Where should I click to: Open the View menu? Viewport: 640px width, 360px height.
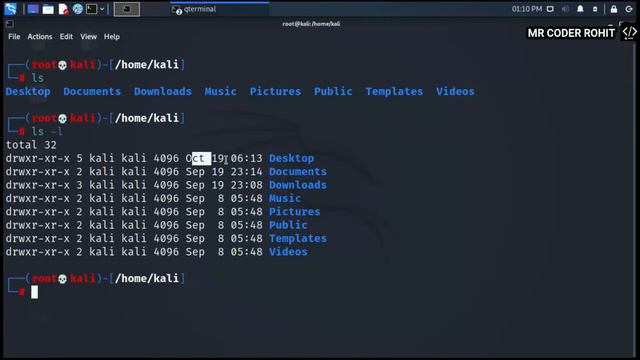[x=88, y=37]
